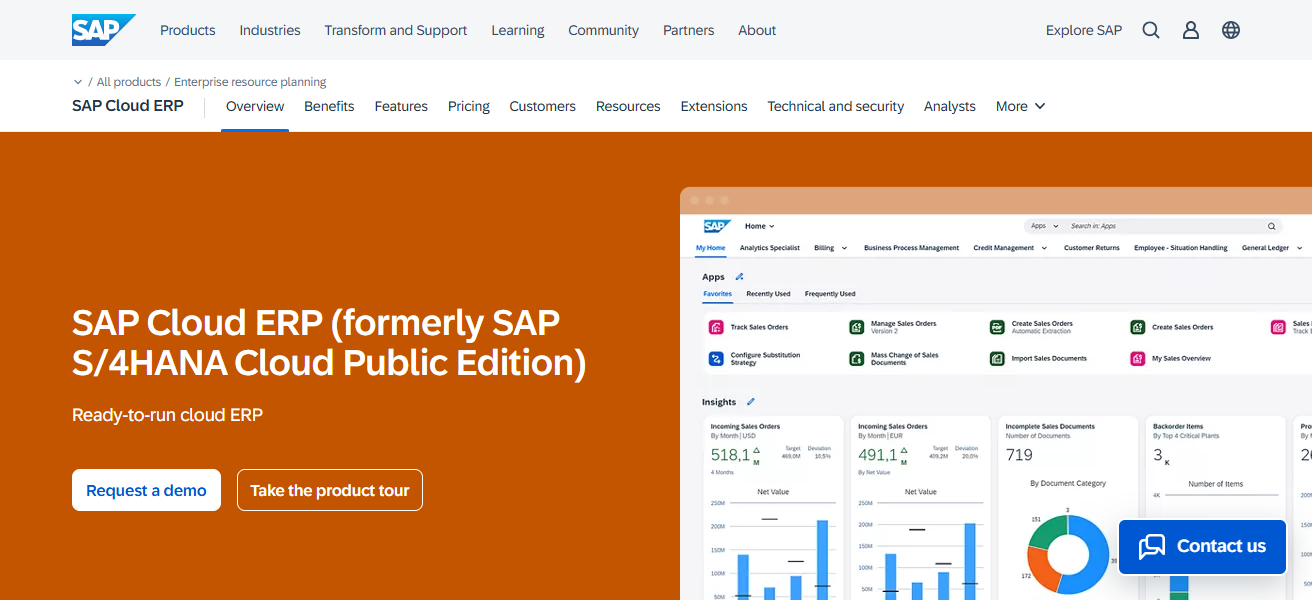The height and width of the screenshot is (600, 1312).
Task: Edit the Insights section via pencil icon
Action: point(753,401)
